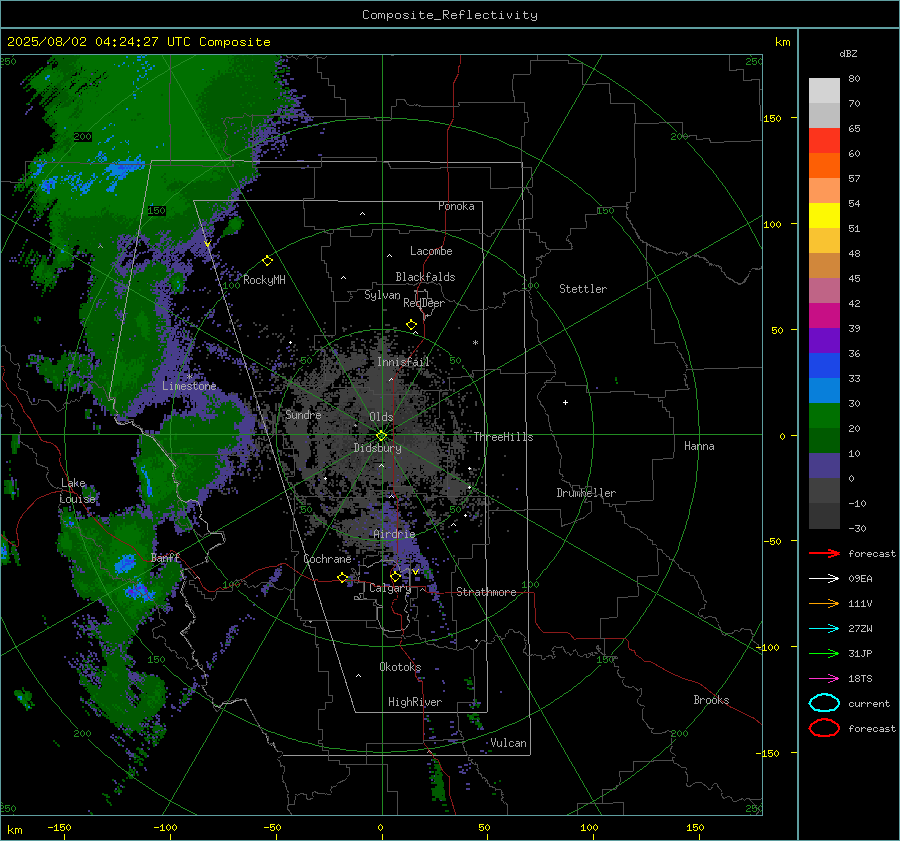Click the yellow diamond marker below RedDeer
This screenshot has width=900, height=841.
point(411,325)
